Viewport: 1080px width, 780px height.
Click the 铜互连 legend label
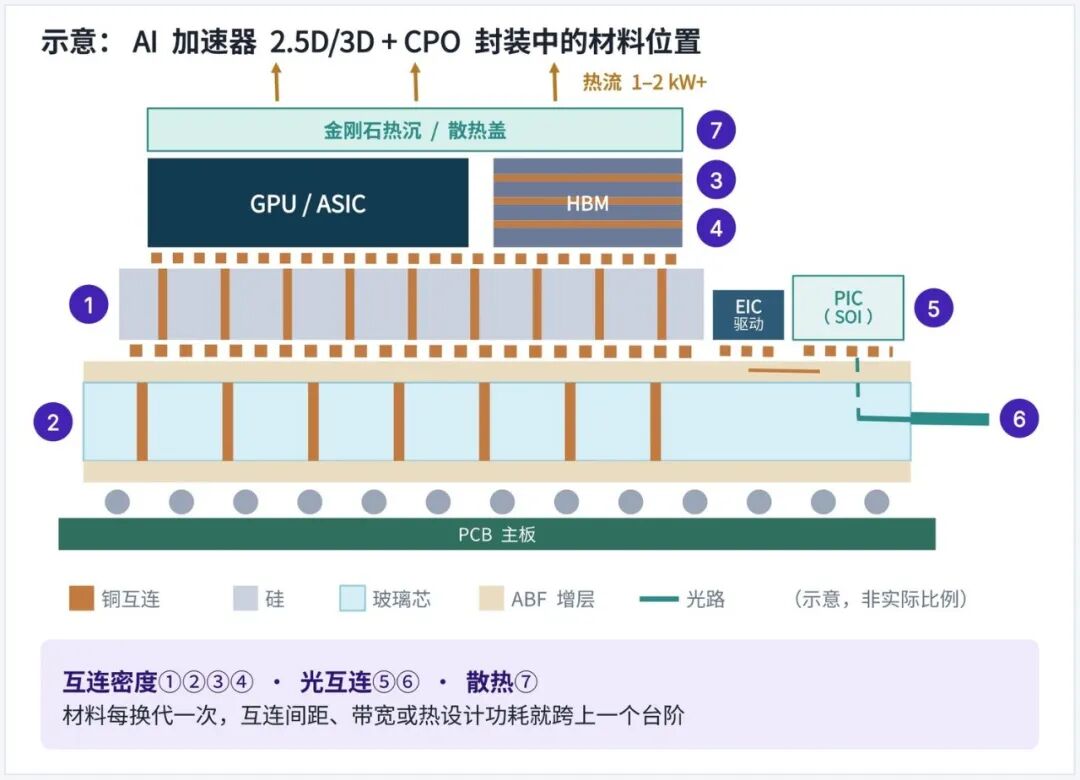pyautogui.click(x=131, y=599)
